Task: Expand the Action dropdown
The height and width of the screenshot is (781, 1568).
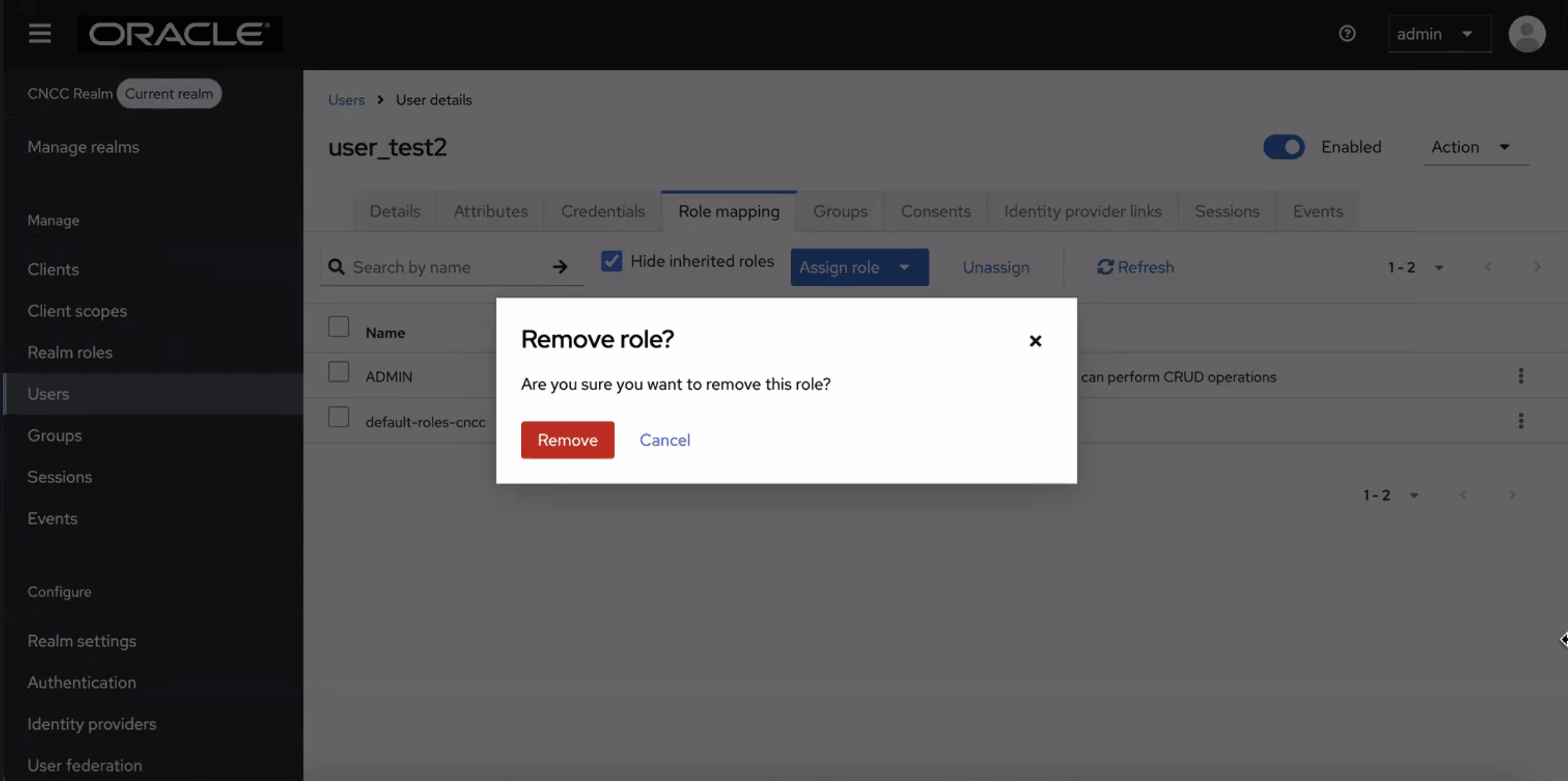Action: [x=1475, y=147]
